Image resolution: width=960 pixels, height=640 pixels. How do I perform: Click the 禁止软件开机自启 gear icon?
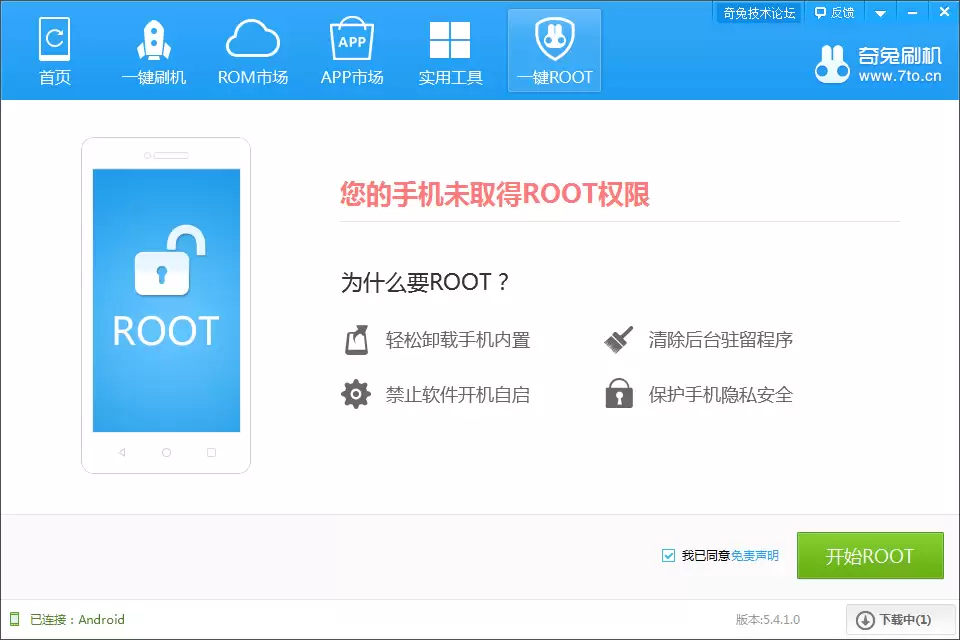(x=356, y=393)
